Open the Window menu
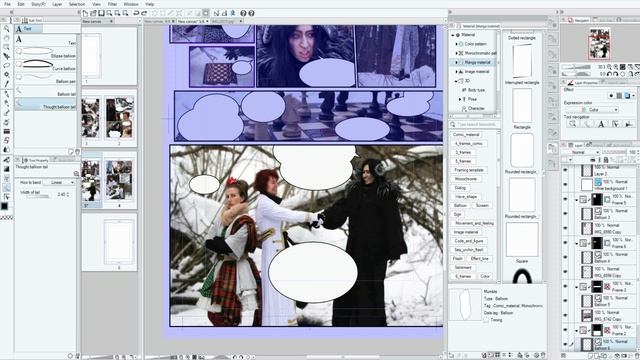 131,4
